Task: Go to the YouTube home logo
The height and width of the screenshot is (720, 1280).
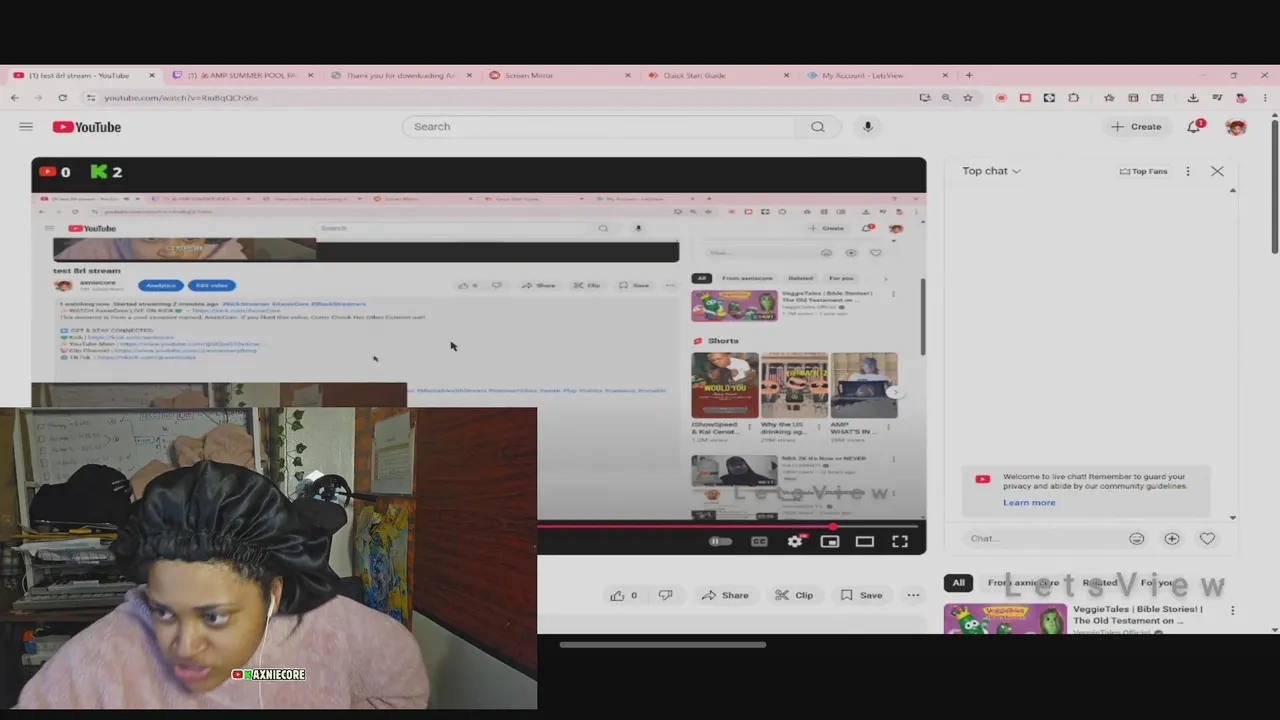Action: click(87, 127)
